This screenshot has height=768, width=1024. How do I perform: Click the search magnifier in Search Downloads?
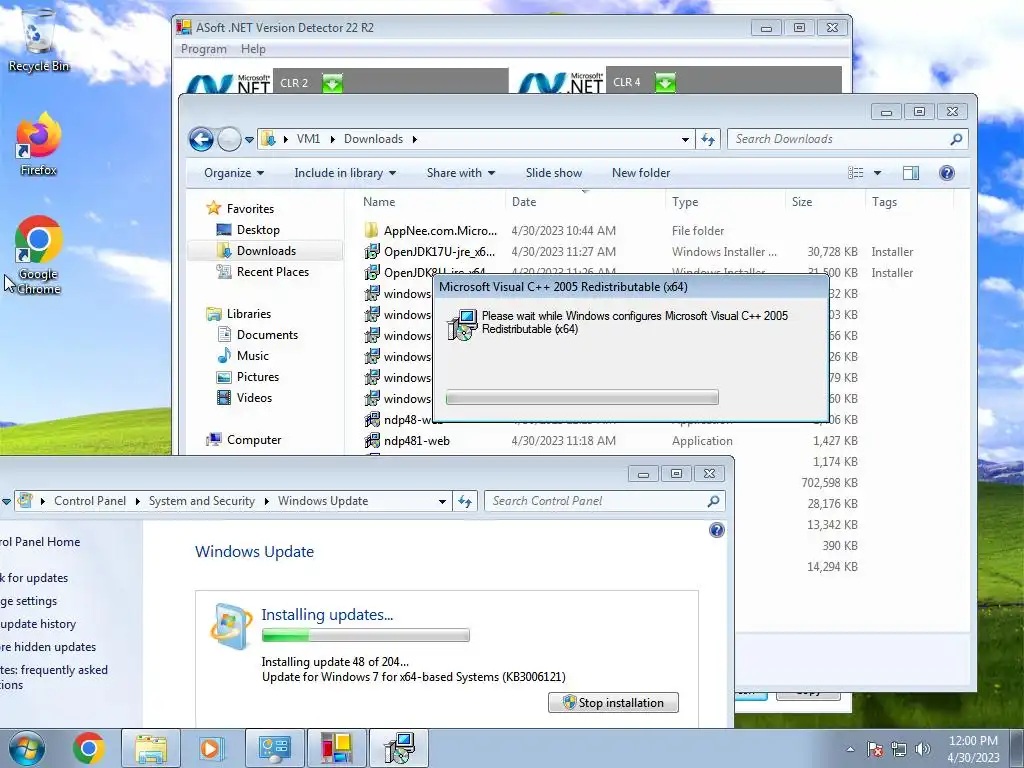coord(956,139)
